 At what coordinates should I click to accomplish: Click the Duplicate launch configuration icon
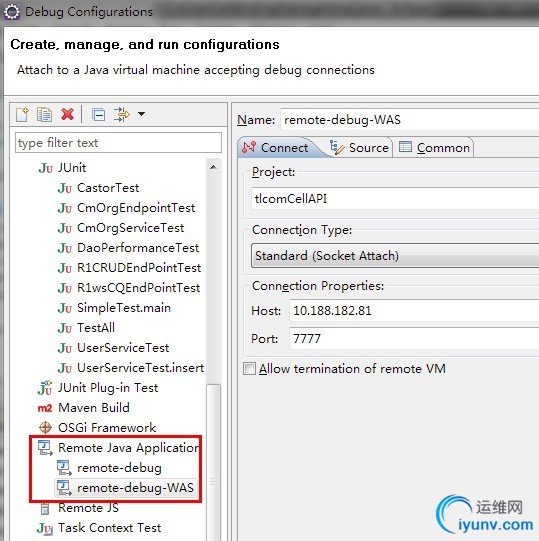point(45,114)
